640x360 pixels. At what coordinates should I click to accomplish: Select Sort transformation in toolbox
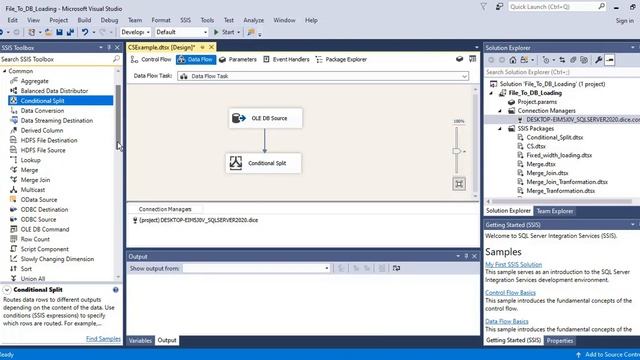point(26,269)
